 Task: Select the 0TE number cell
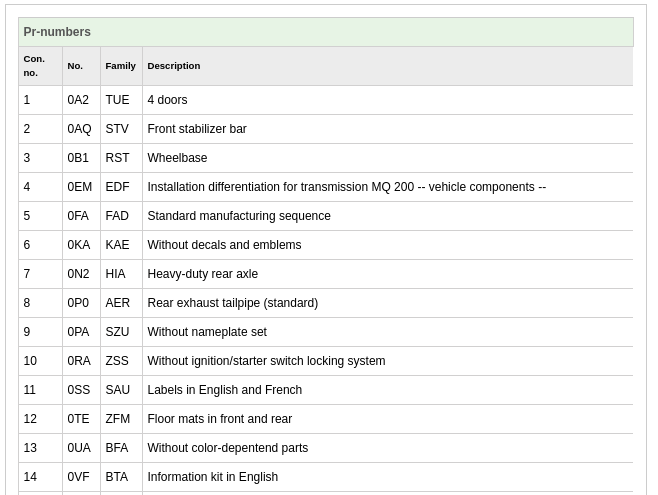tap(81, 419)
